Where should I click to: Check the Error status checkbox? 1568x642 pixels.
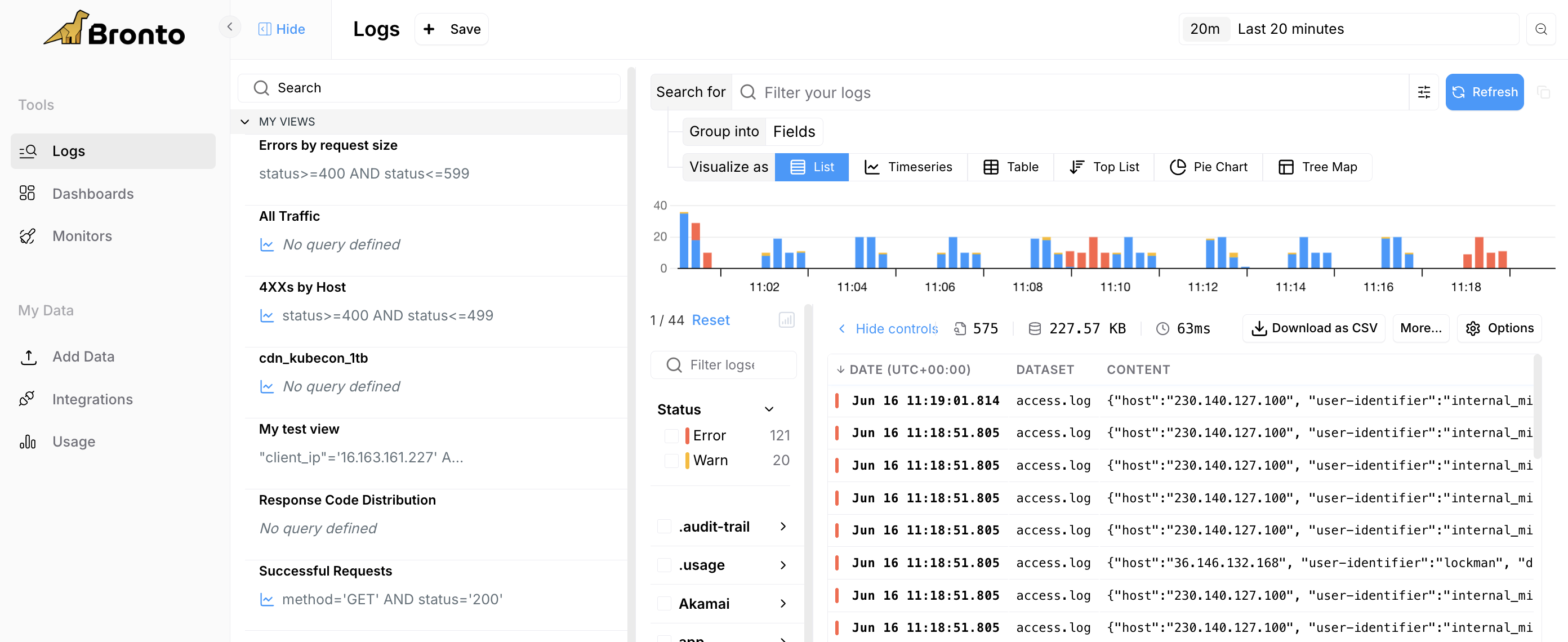671,436
